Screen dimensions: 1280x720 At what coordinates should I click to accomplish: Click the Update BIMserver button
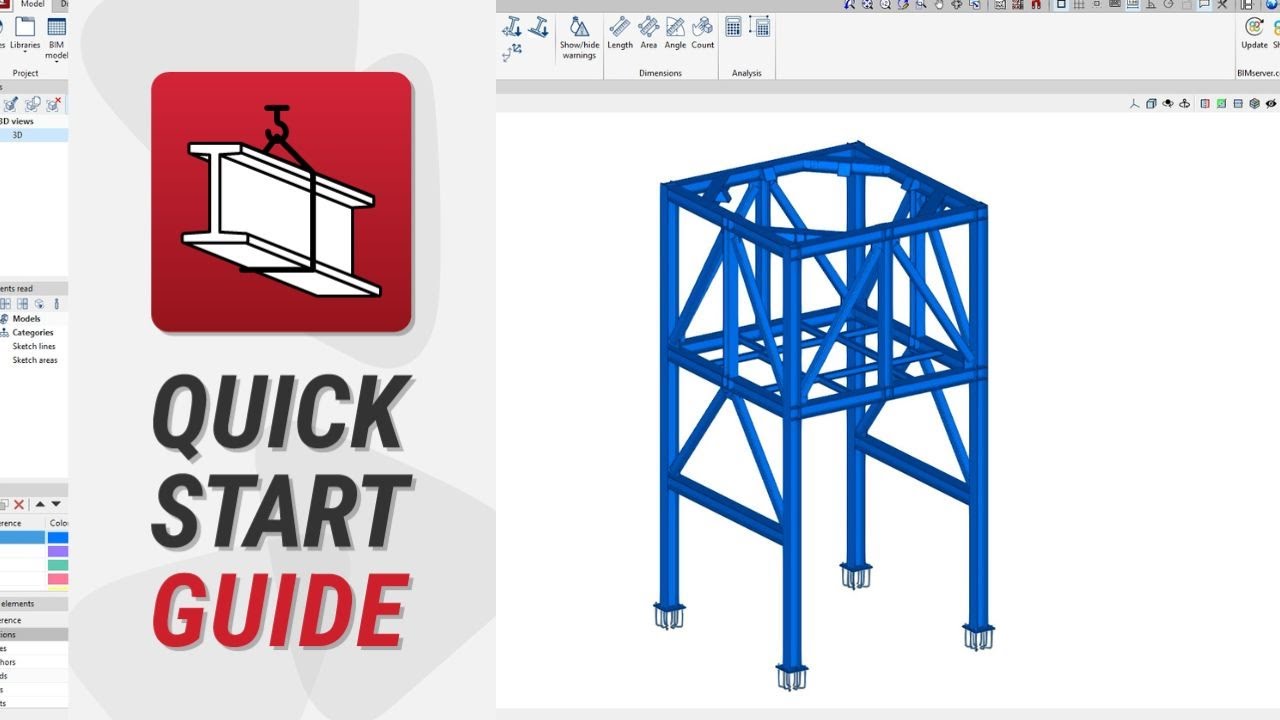(x=1254, y=32)
